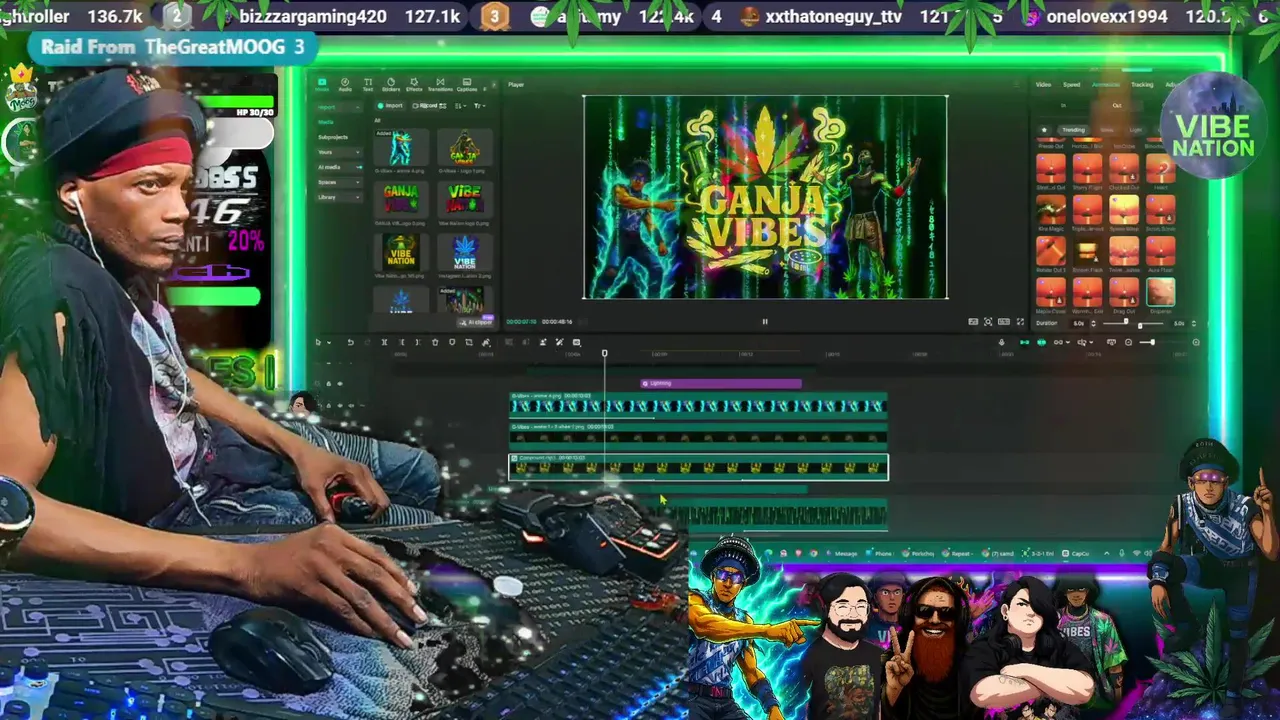Click the AI clipper button
The width and height of the screenshot is (1280, 720).
[477, 322]
